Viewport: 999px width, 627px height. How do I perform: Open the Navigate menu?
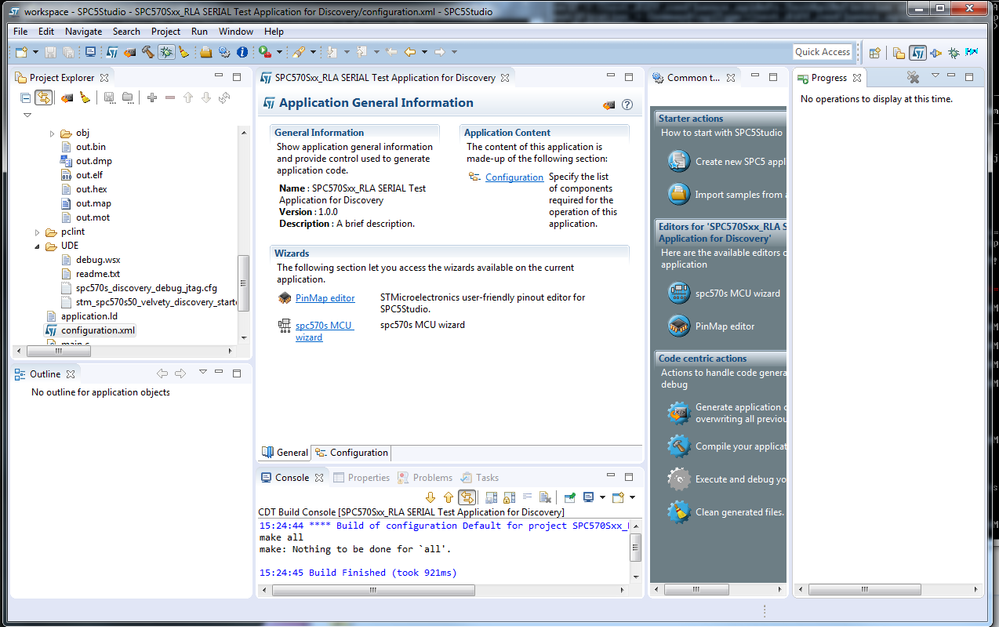83,31
